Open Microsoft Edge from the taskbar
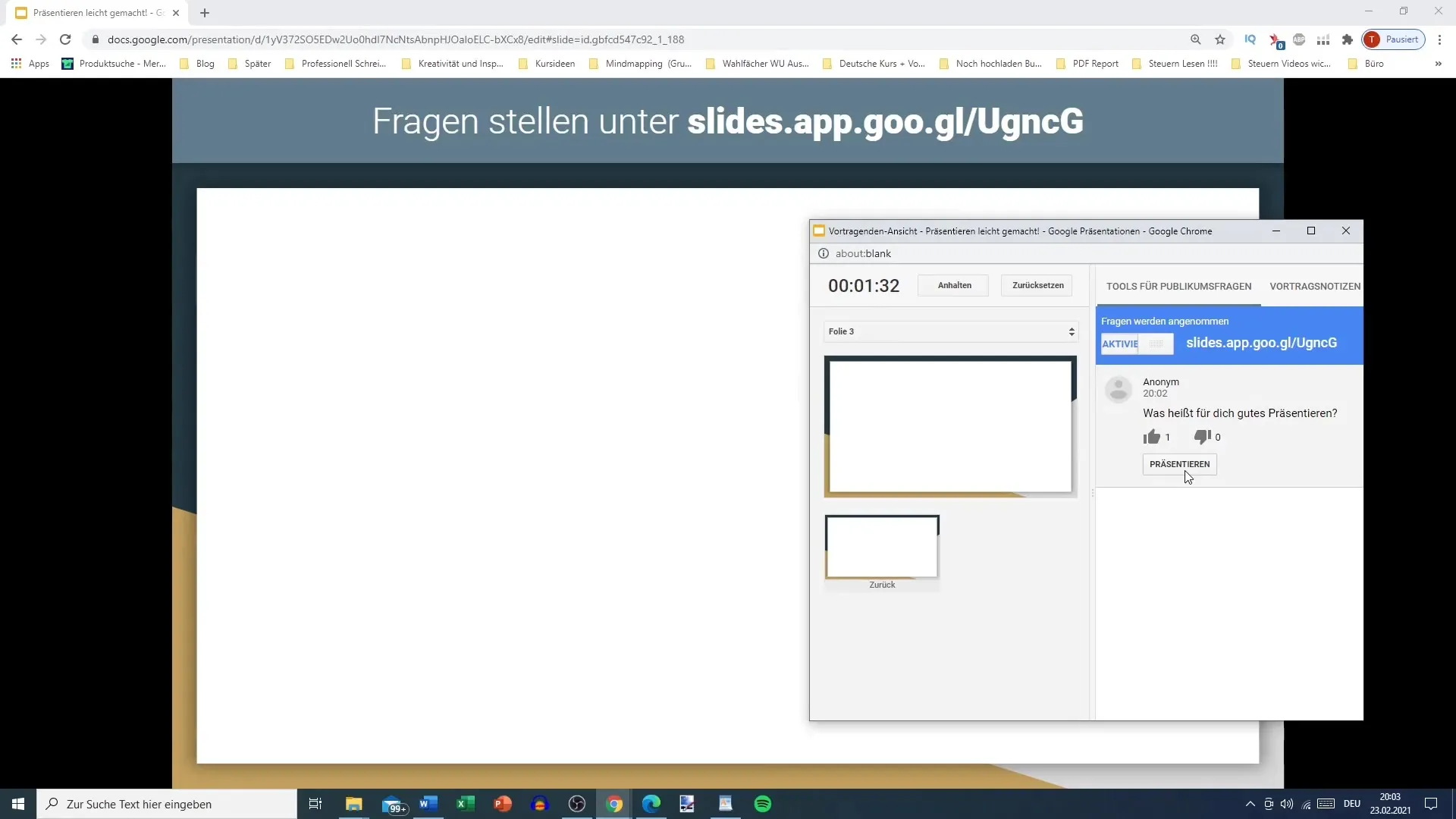Viewport: 1456px width, 819px height. [x=651, y=804]
